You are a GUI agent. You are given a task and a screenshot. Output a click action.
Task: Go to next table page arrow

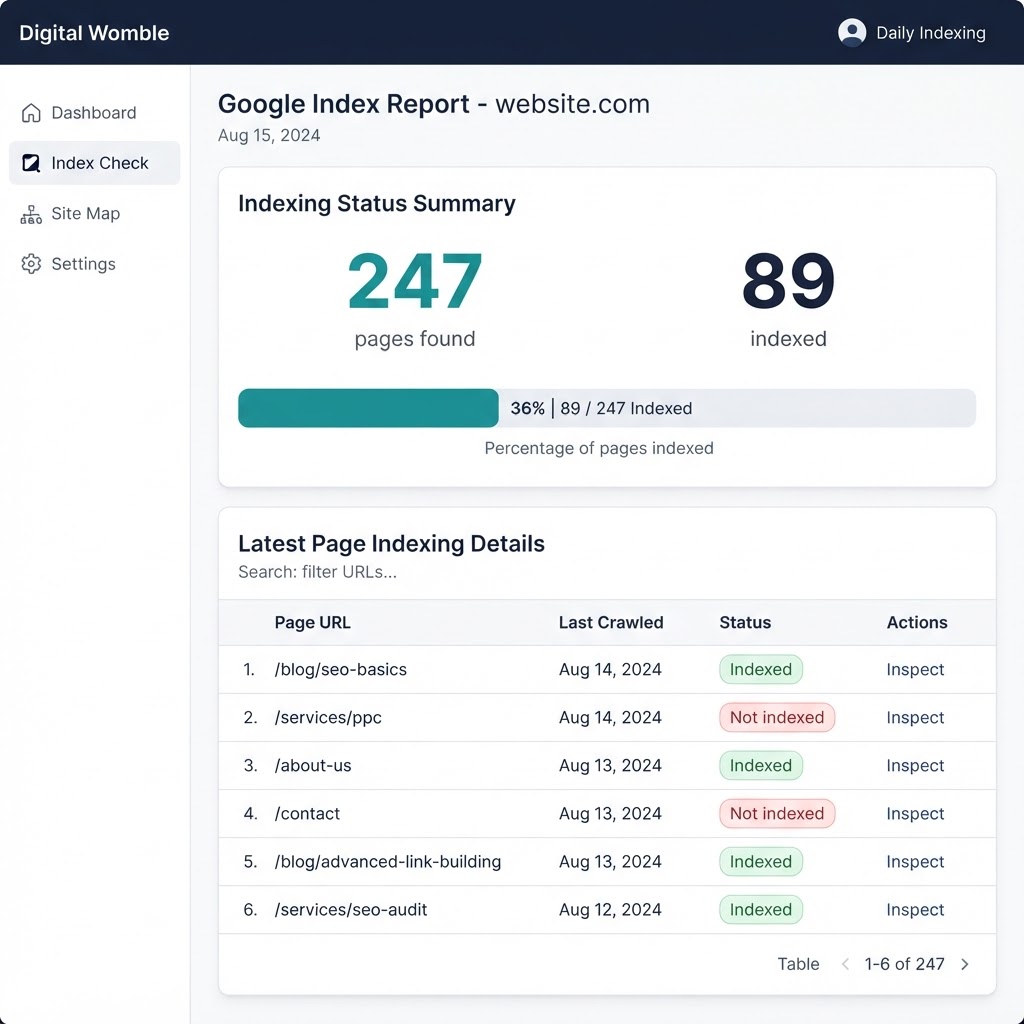coord(965,964)
